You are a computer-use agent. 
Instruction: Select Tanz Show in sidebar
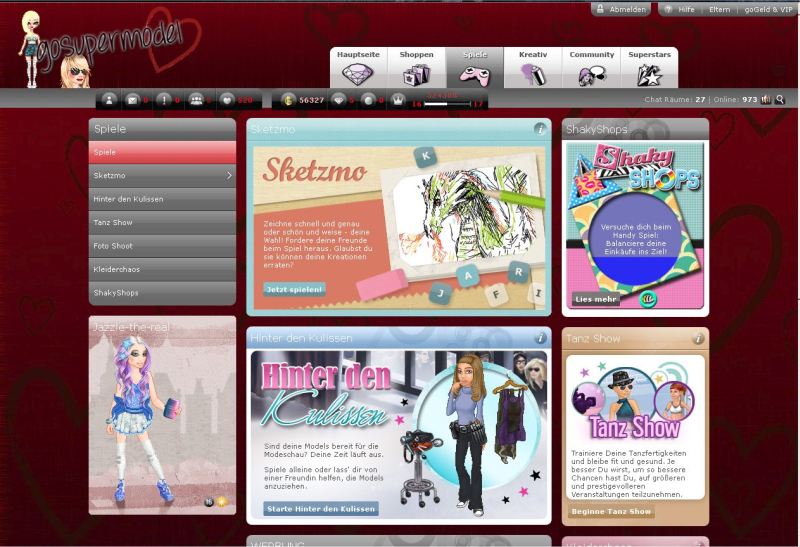[162, 222]
